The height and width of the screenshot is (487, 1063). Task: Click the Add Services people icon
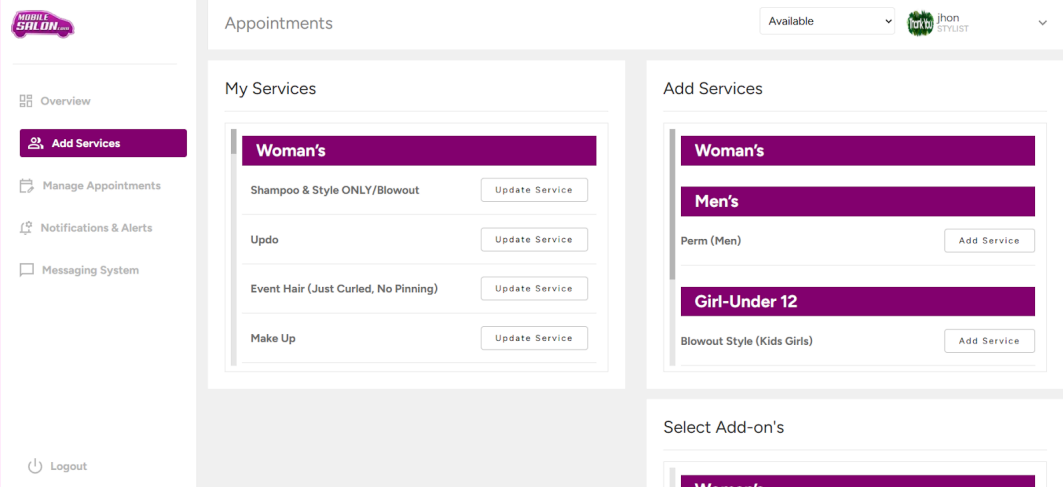coord(36,143)
